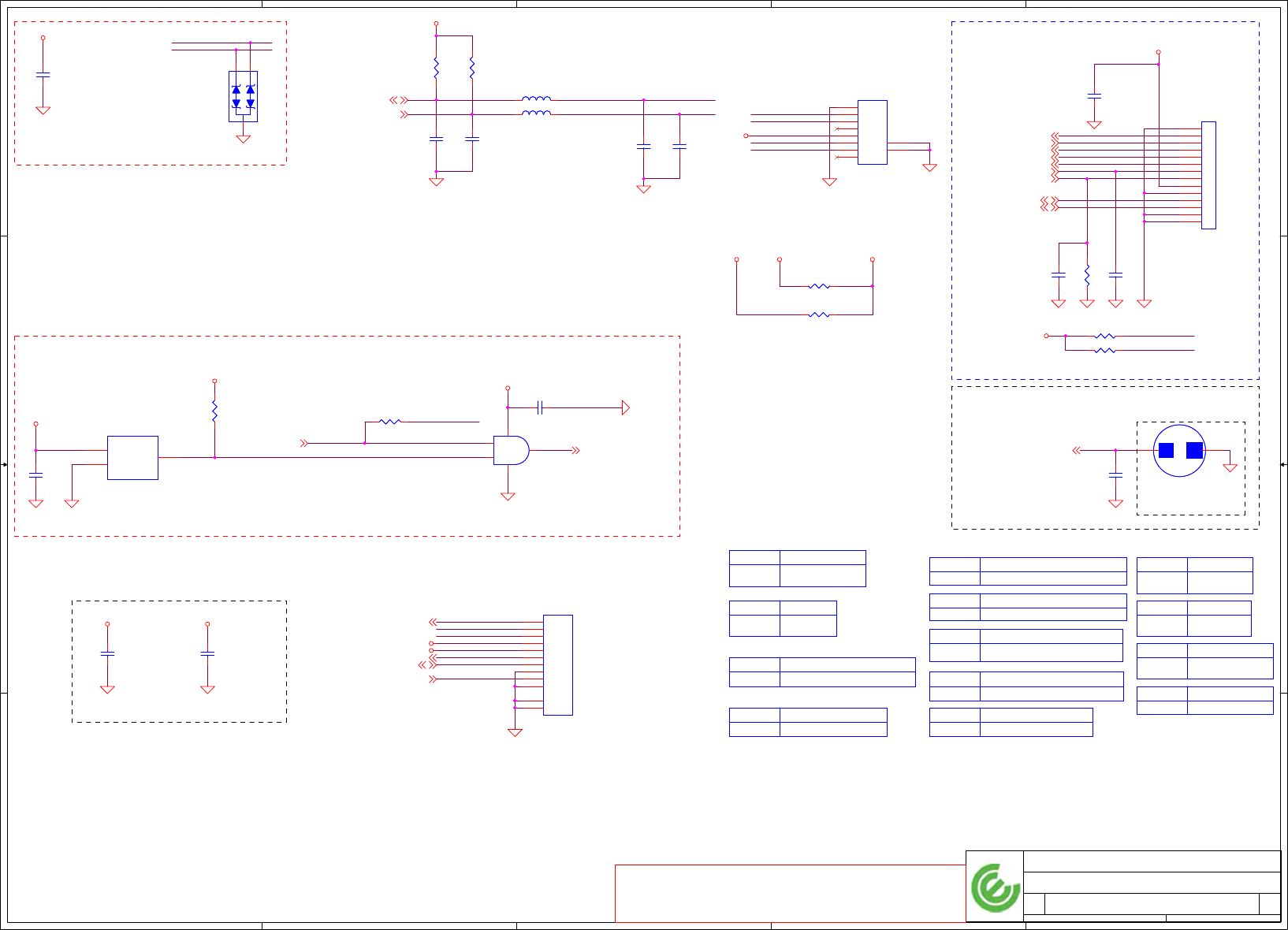The image size is (1288, 930).
Task: Select the left capacitor in bottom-left dashed box
Action: point(108,653)
